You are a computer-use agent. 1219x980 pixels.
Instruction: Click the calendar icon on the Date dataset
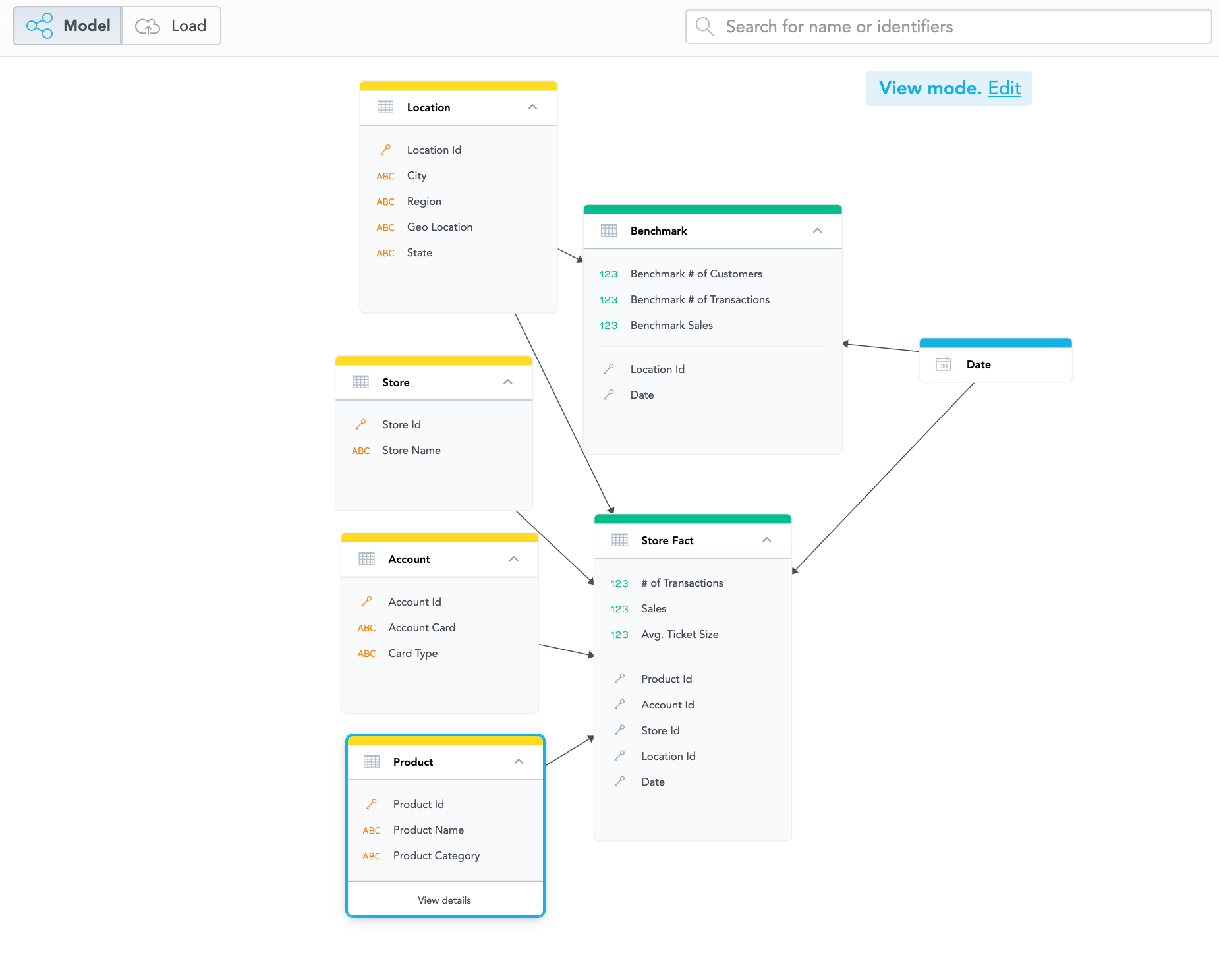[943, 364]
